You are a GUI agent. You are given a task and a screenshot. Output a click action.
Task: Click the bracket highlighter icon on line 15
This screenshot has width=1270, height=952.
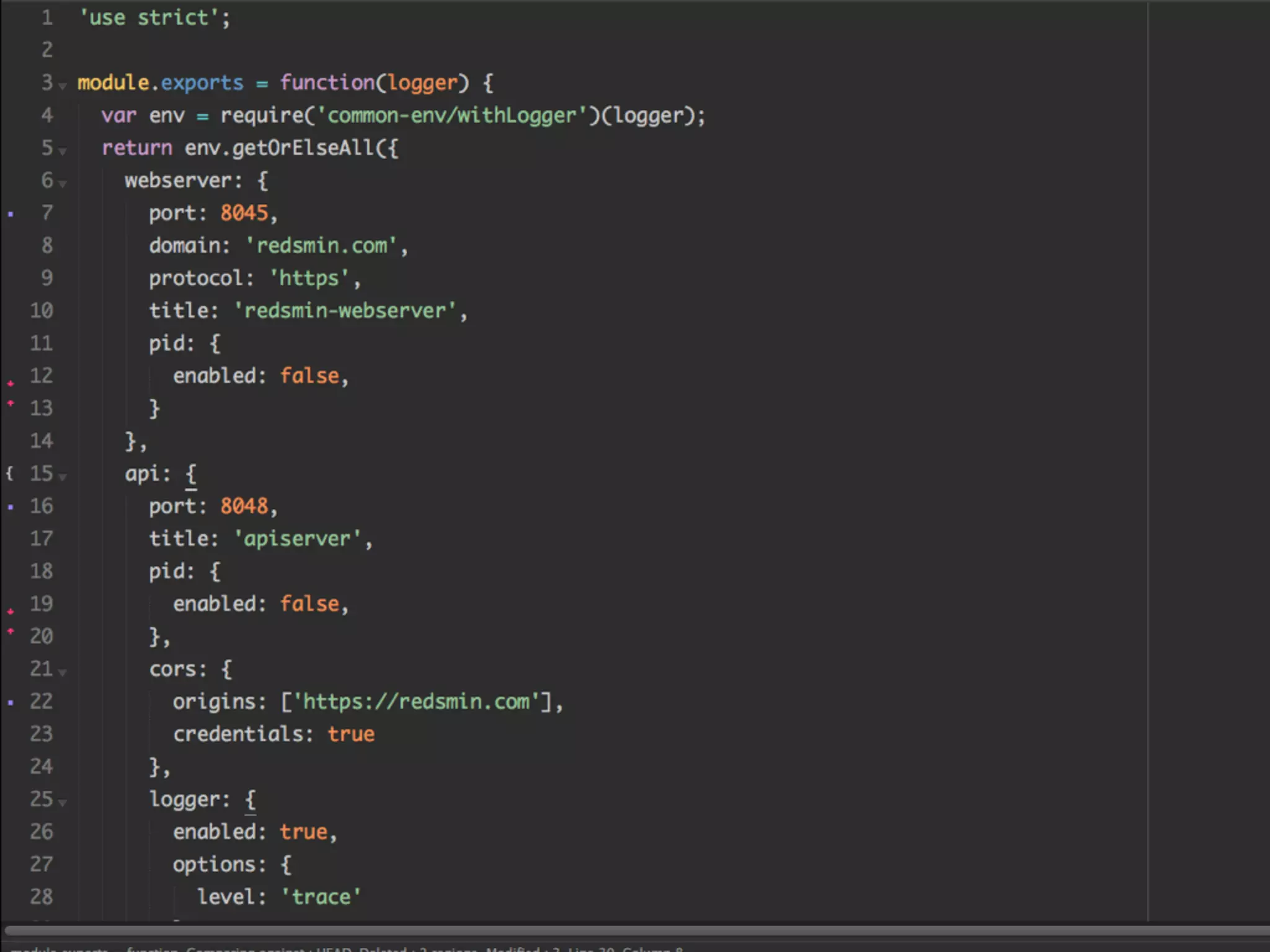9,474
